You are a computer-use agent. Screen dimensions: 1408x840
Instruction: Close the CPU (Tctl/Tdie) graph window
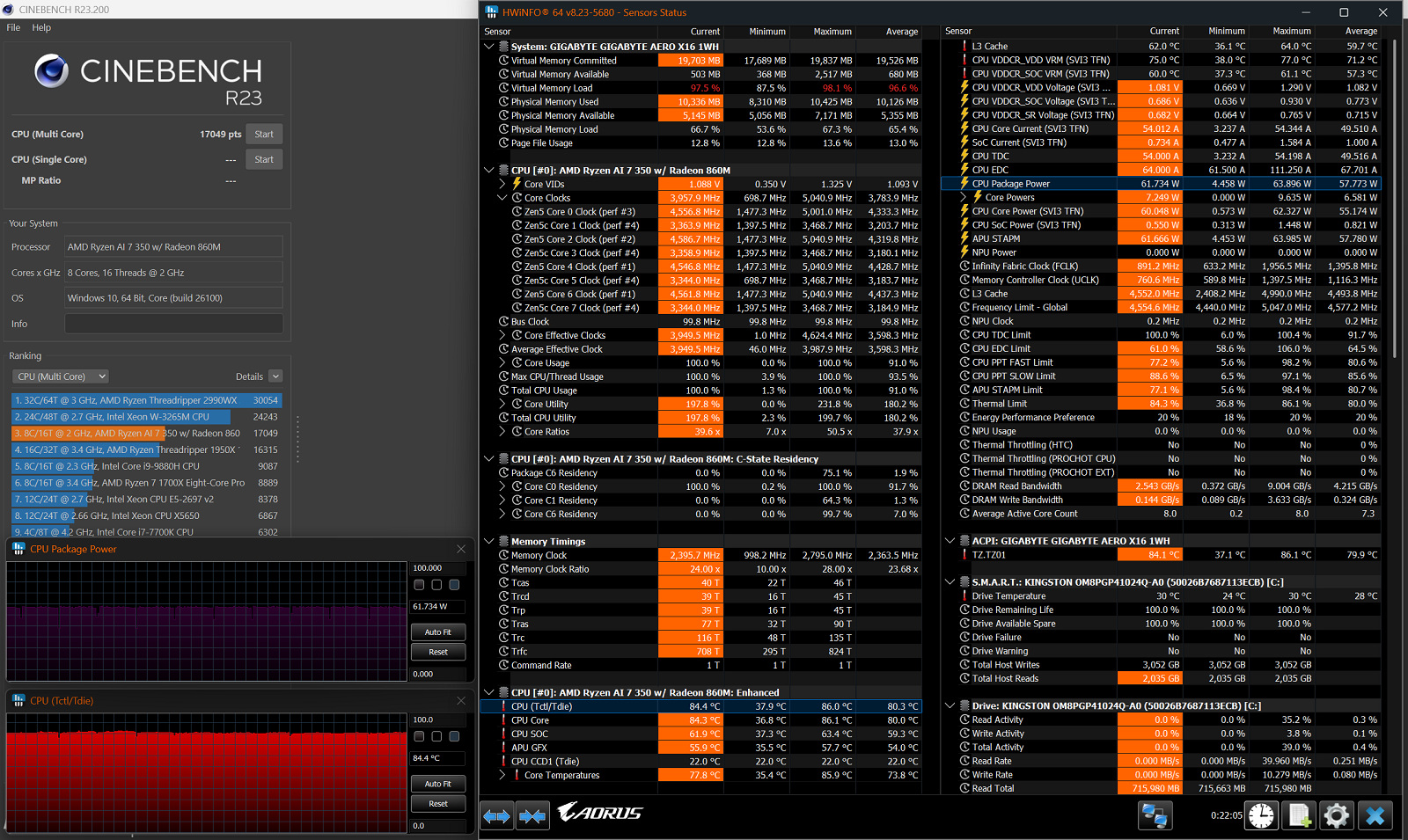461,701
